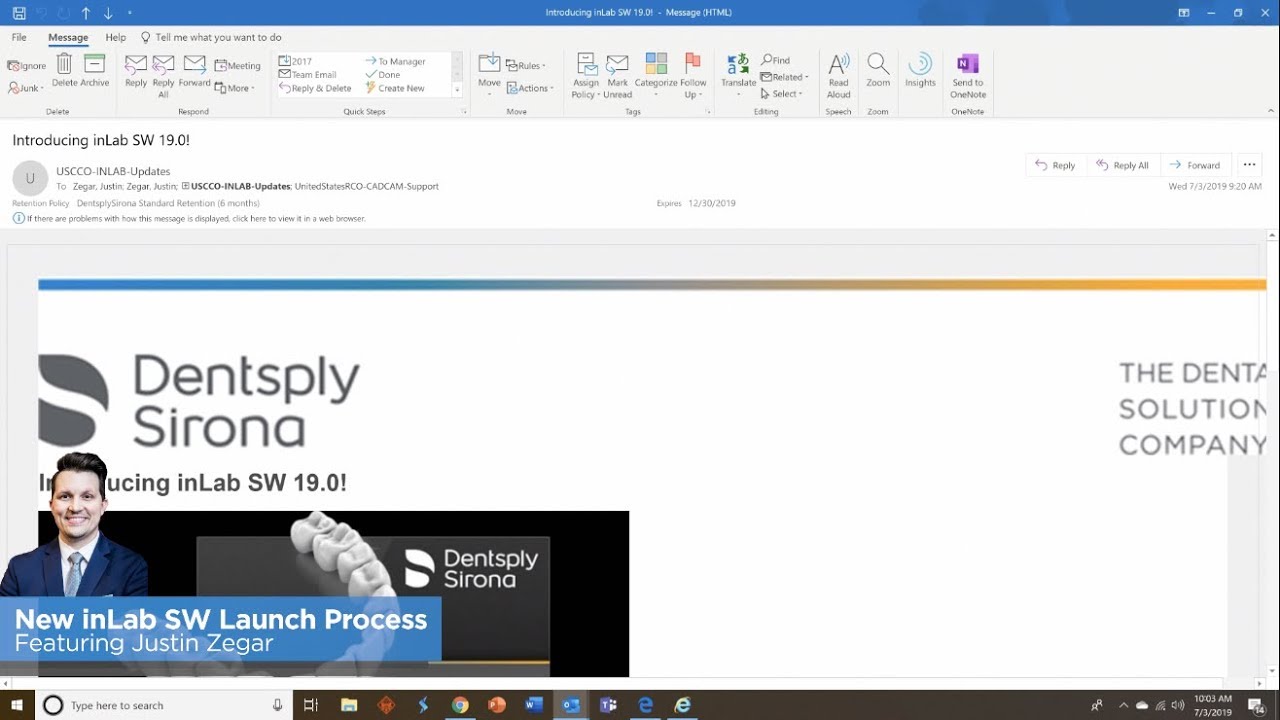Click the Reply button in message header
1280x720 pixels.
(x=1055, y=165)
